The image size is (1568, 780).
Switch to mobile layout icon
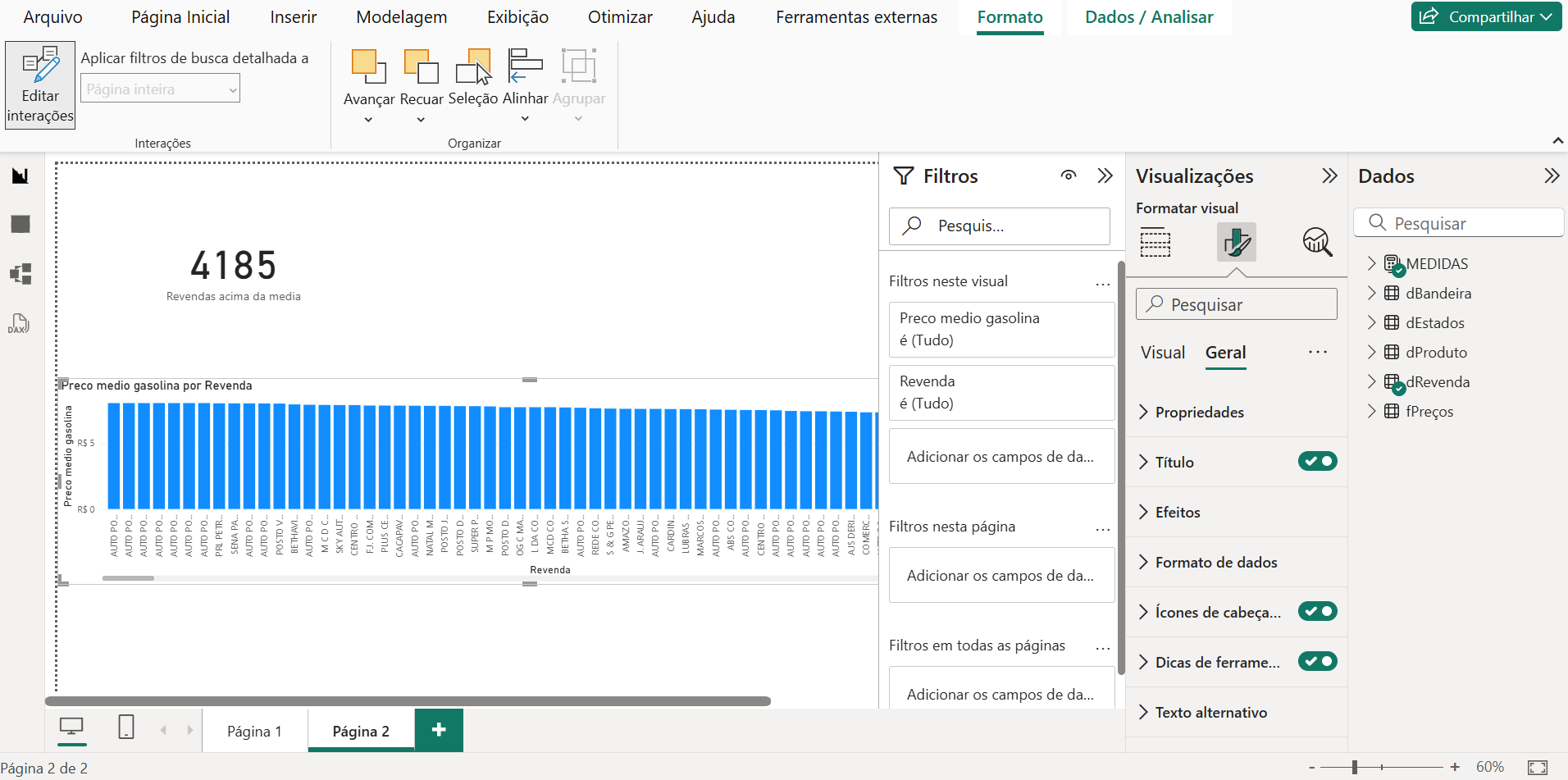pyautogui.click(x=126, y=727)
